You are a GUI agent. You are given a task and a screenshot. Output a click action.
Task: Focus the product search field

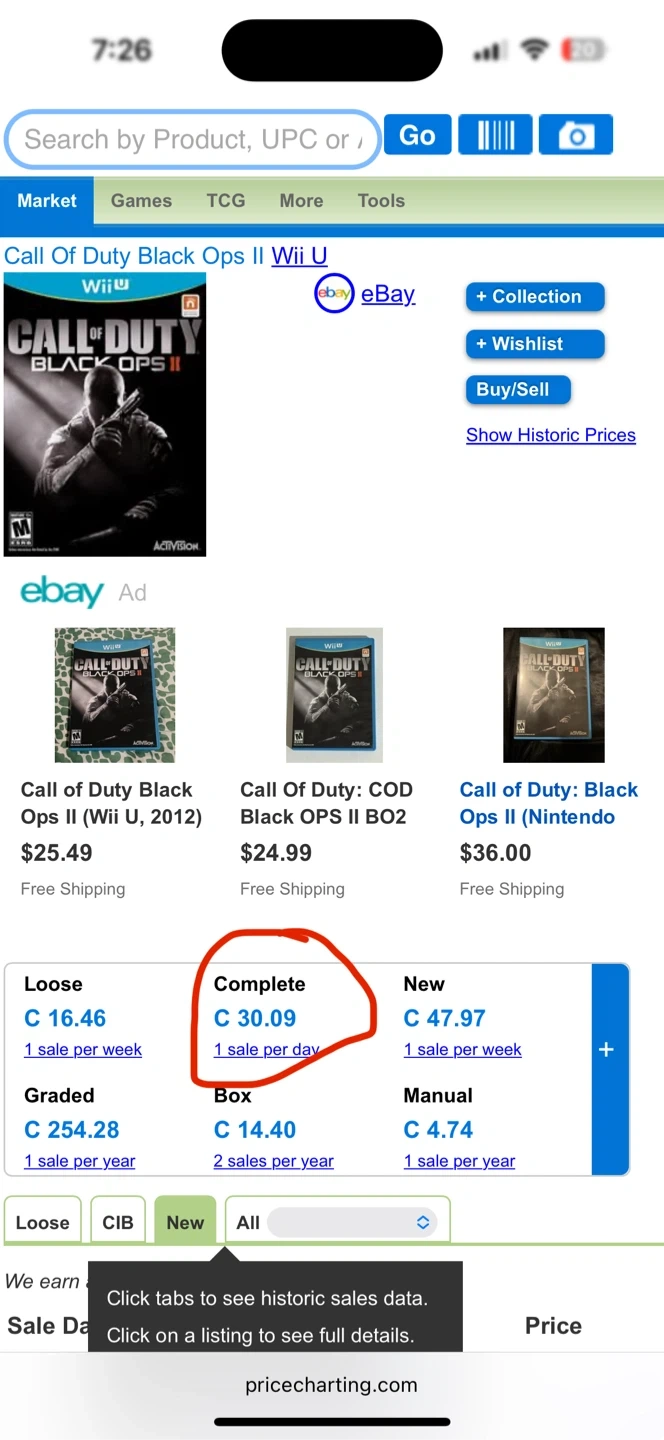[x=192, y=139]
